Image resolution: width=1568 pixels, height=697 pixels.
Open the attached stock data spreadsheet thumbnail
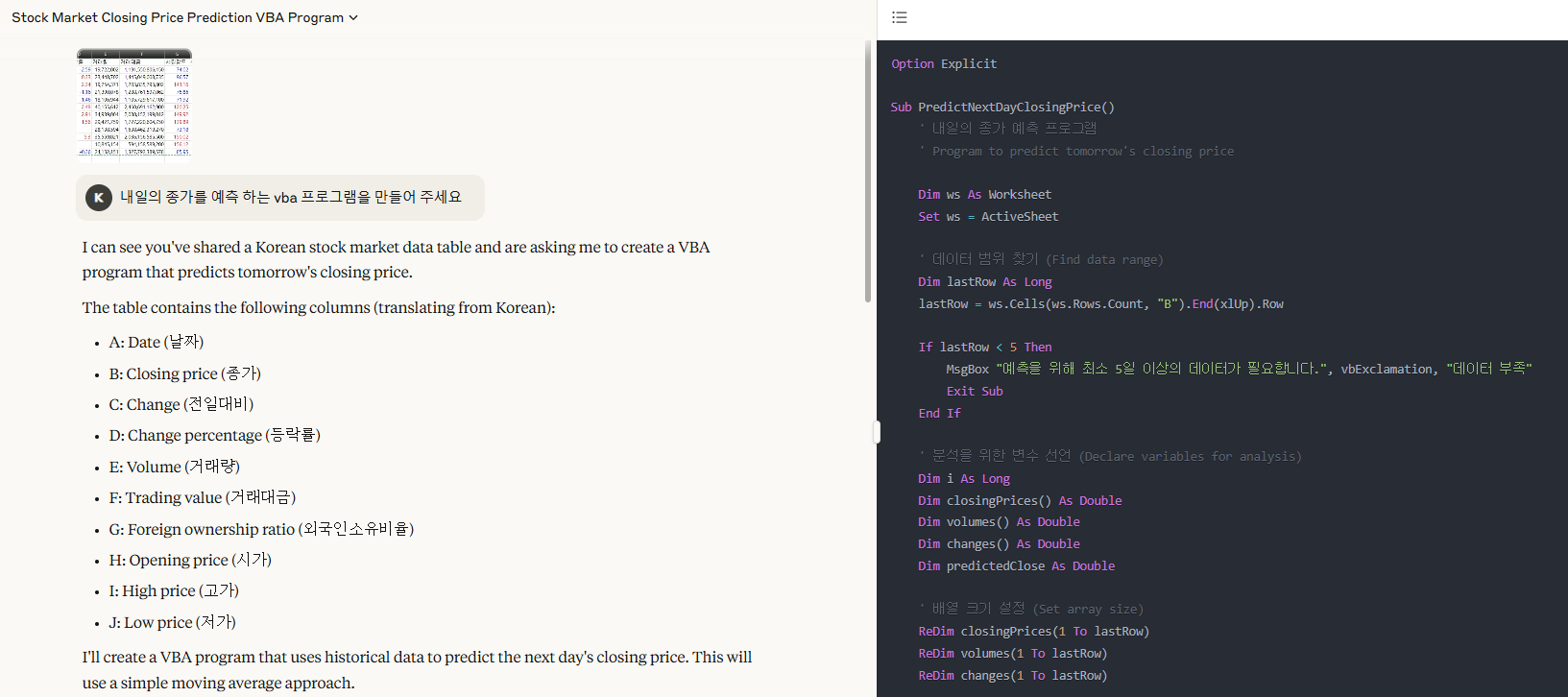(134, 104)
